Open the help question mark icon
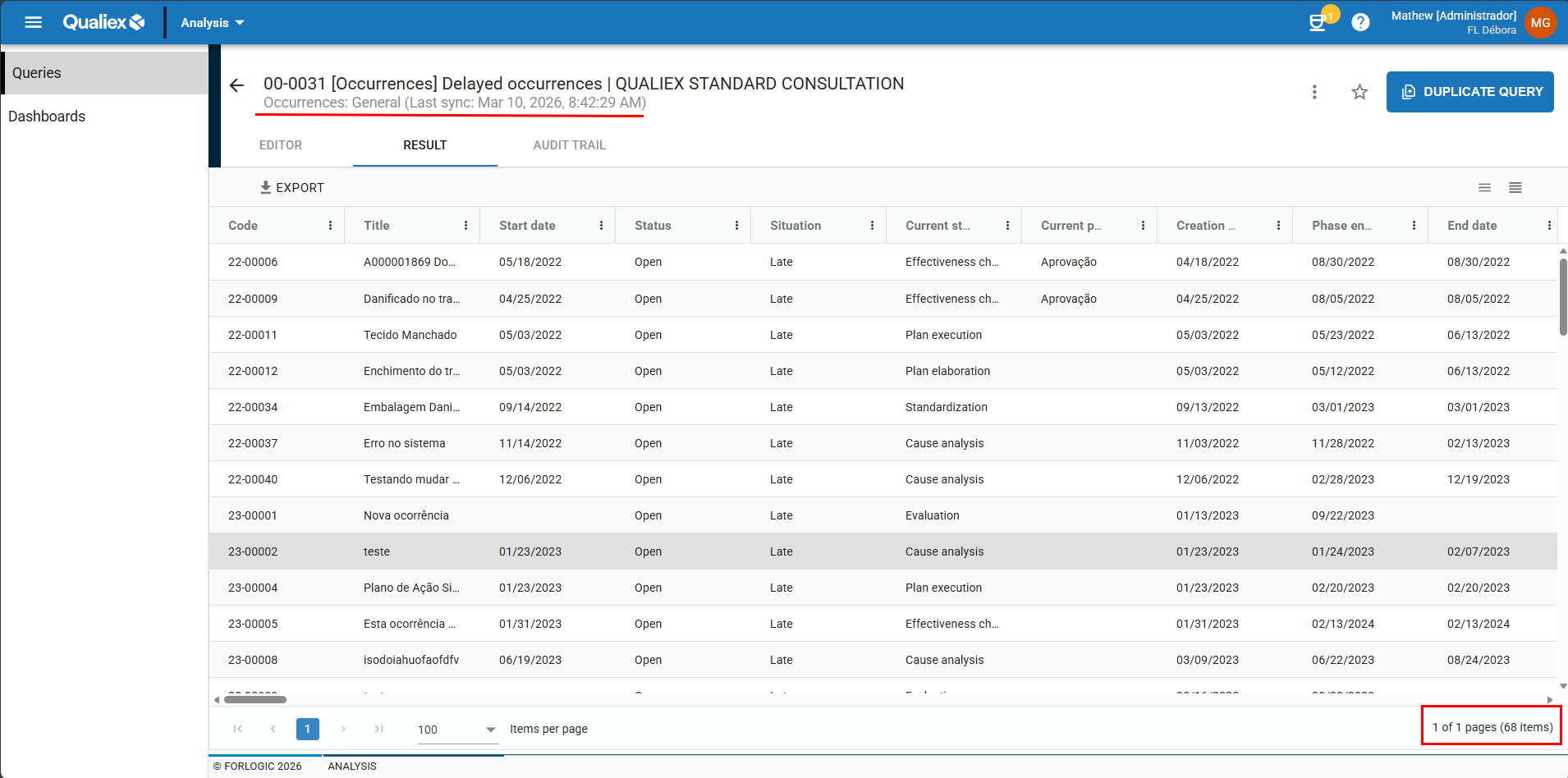 coord(1360,22)
